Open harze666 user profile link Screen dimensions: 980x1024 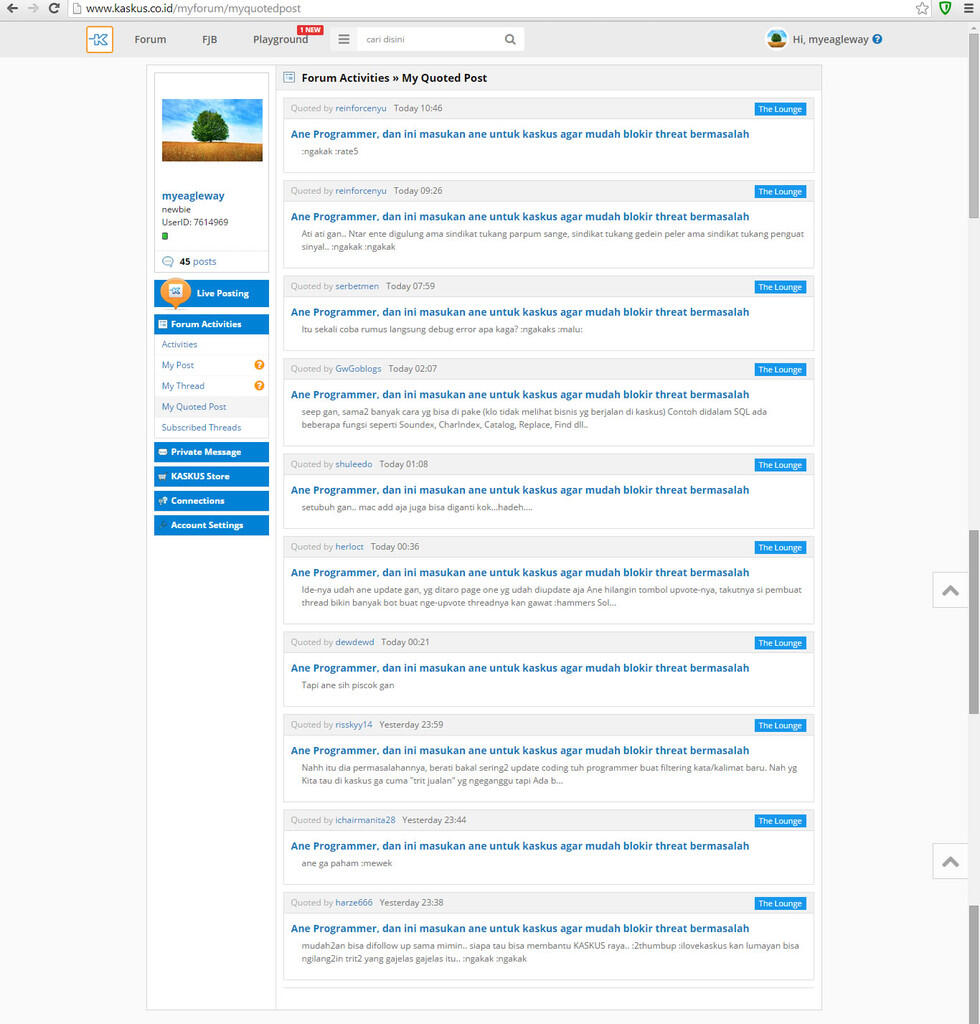point(354,903)
